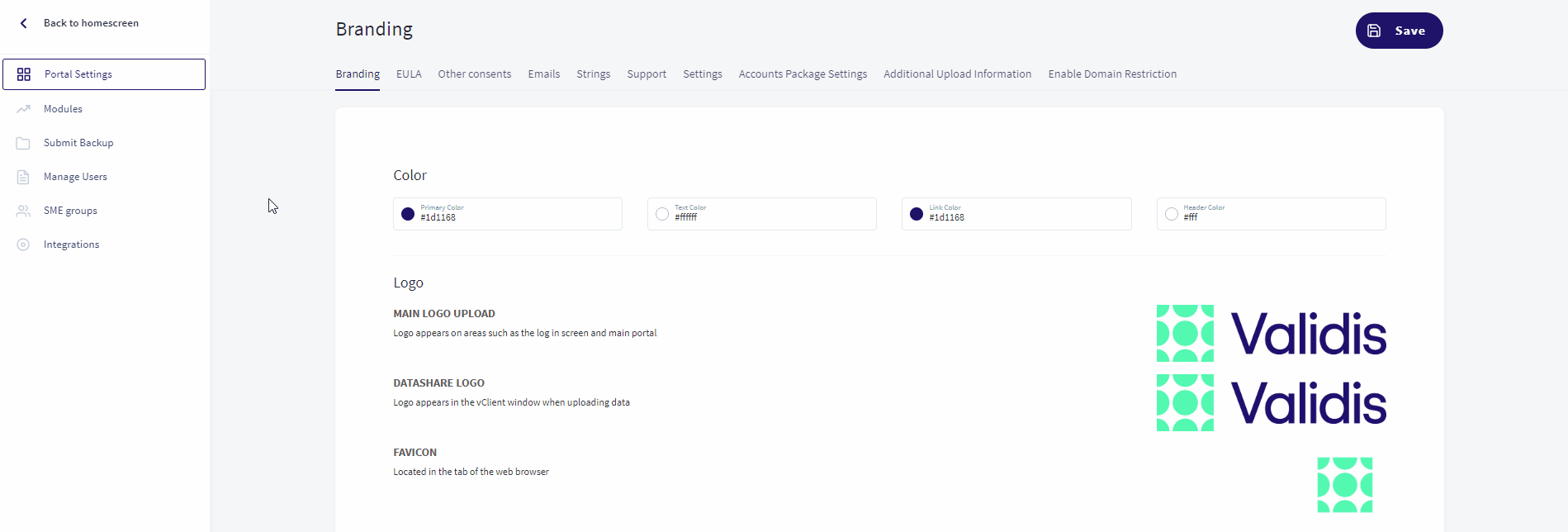The height and width of the screenshot is (532, 1568).
Task: Click the SME groups people icon
Action: point(23,211)
